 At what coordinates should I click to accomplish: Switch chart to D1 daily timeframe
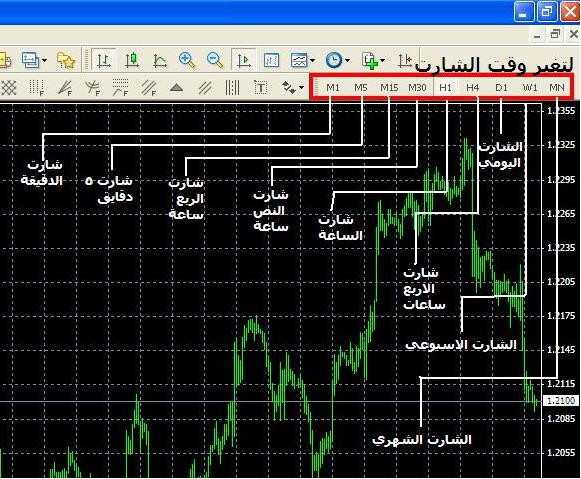[x=501, y=88]
